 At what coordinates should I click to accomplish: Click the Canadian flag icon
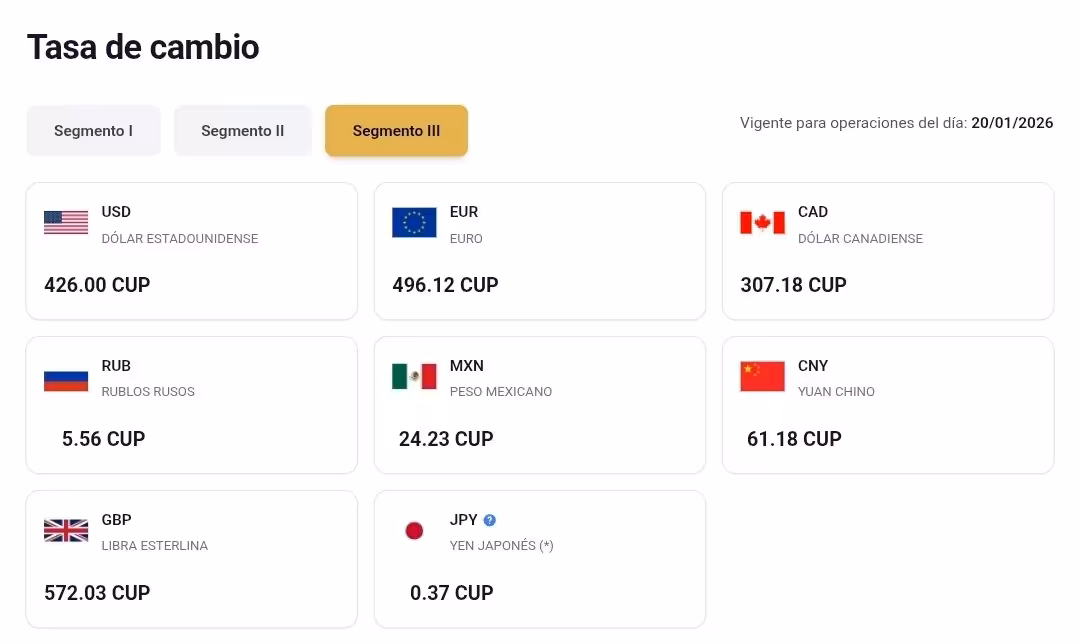click(x=762, y=222)
